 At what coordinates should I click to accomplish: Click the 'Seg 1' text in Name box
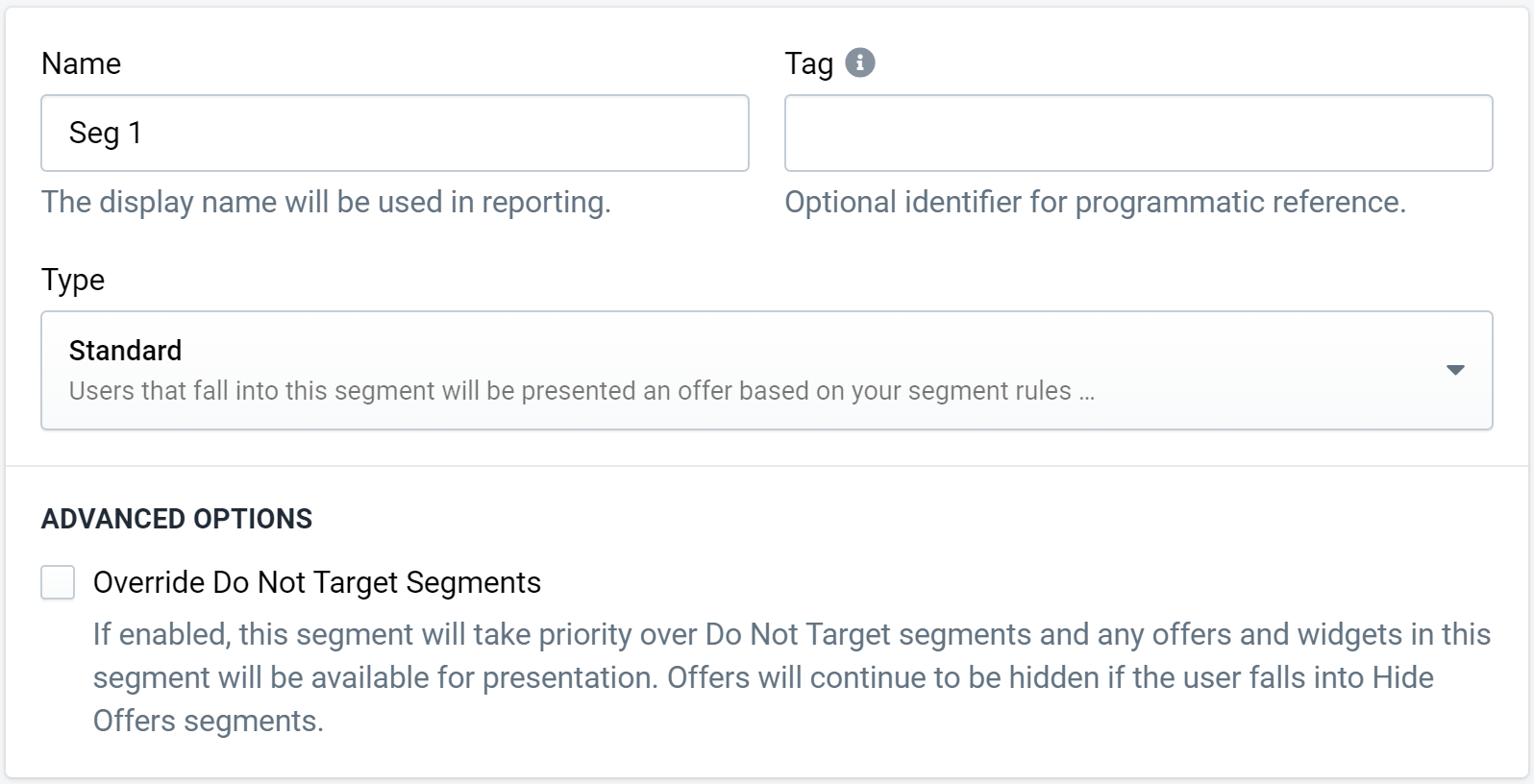(106, 133)
